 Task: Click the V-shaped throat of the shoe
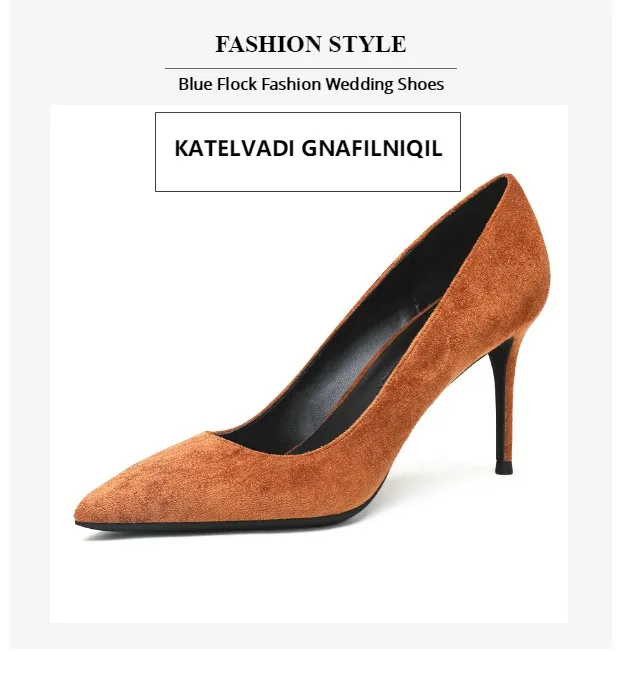pos(208,433)
